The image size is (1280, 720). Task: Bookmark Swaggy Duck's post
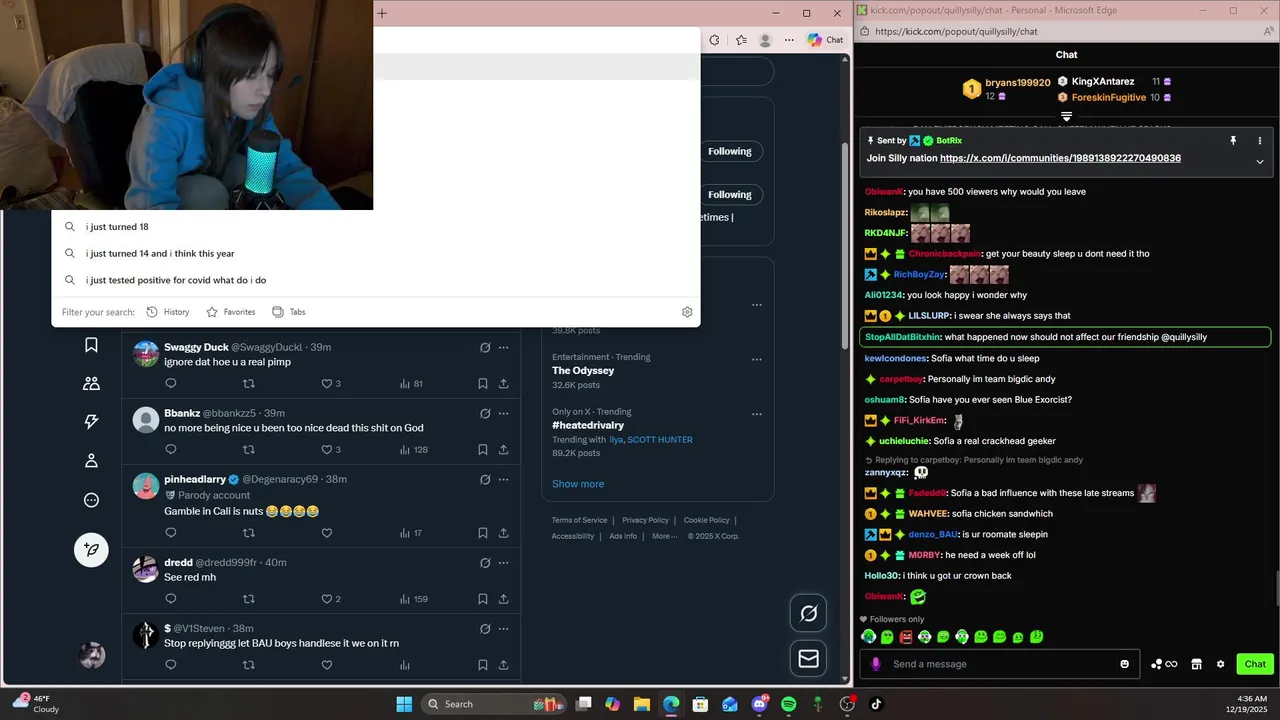pyautogui.click(x=483, y=383)
